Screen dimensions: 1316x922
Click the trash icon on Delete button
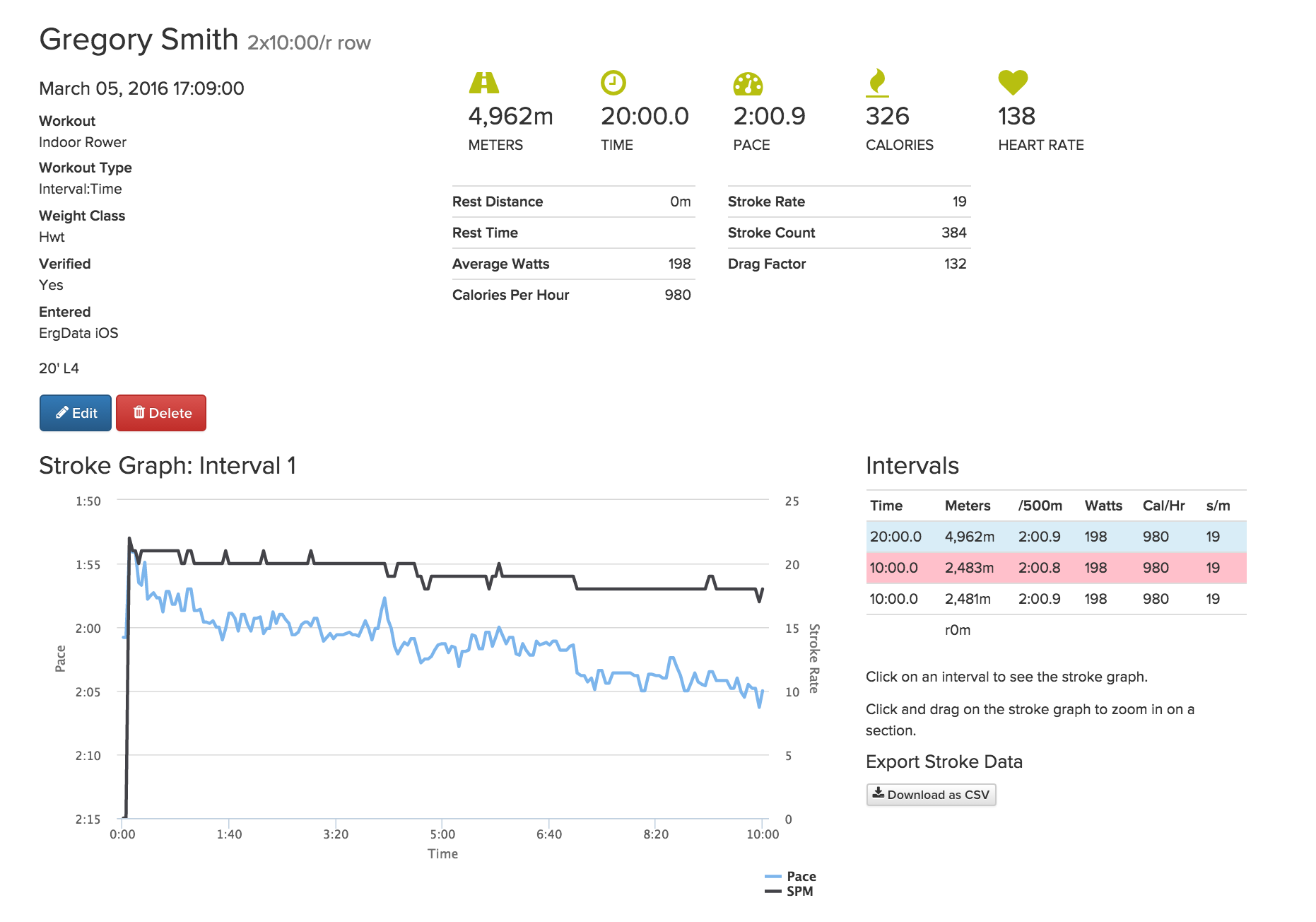[139, 412]
